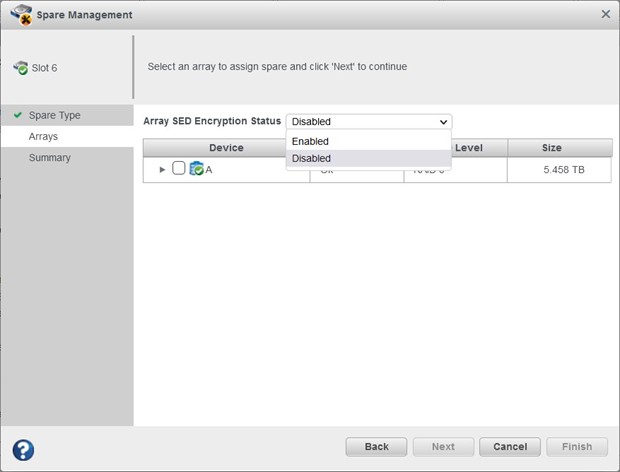Select the Arrays step in sidebar
620x472 pixels.
(x=67, y=136)
